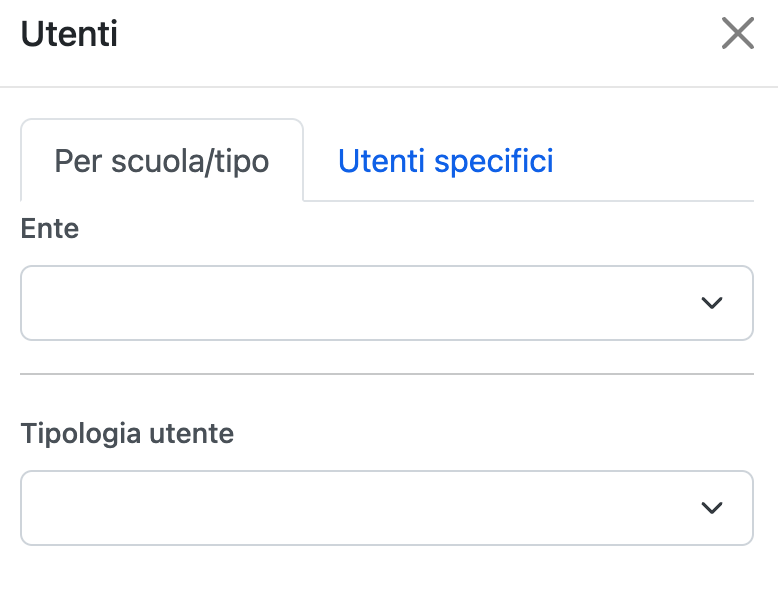Expand the Ente combo box list
Screen dimensions: 778x614
point(386,303)
